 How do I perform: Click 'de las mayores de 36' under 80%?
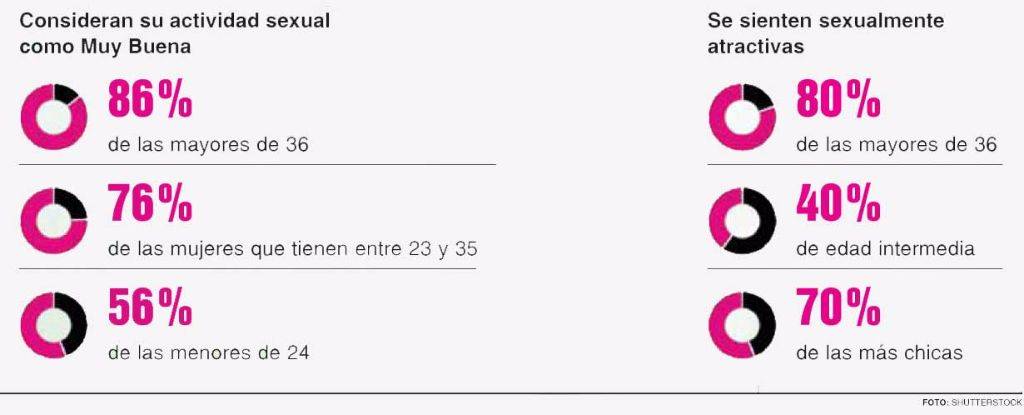click(897, 145)
